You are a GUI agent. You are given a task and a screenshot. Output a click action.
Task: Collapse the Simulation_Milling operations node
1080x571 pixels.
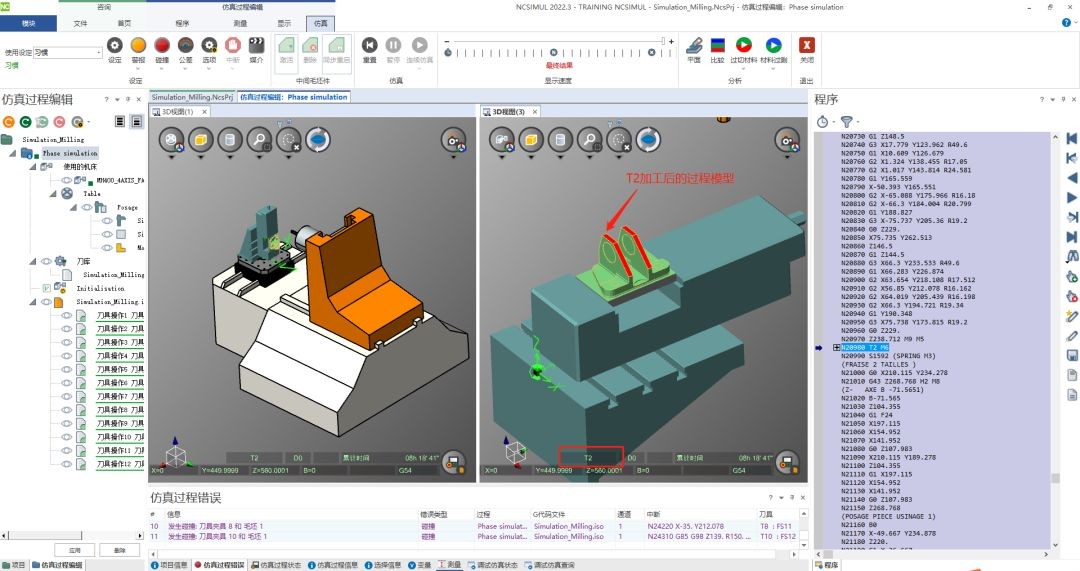coord(32,302)
